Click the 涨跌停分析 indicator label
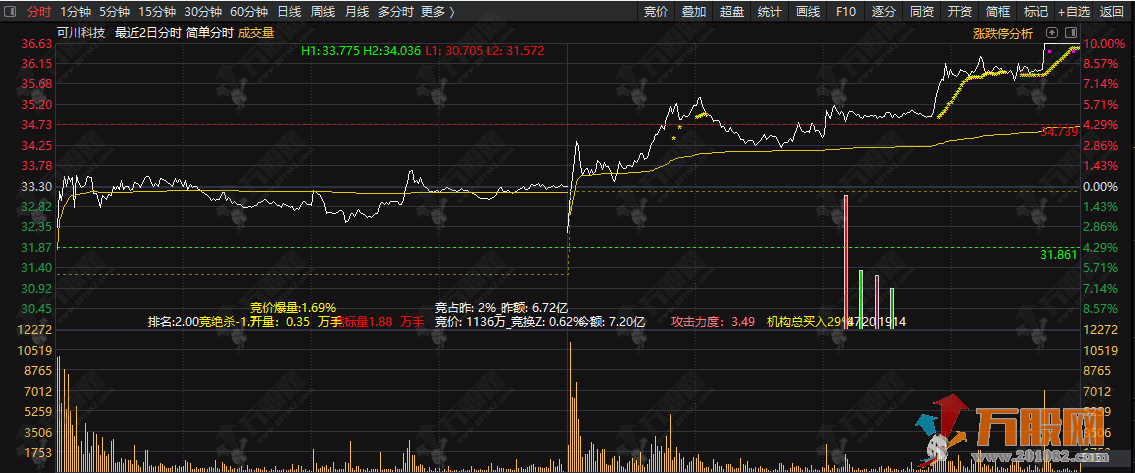1135x473 pixels. (1002, 33)
